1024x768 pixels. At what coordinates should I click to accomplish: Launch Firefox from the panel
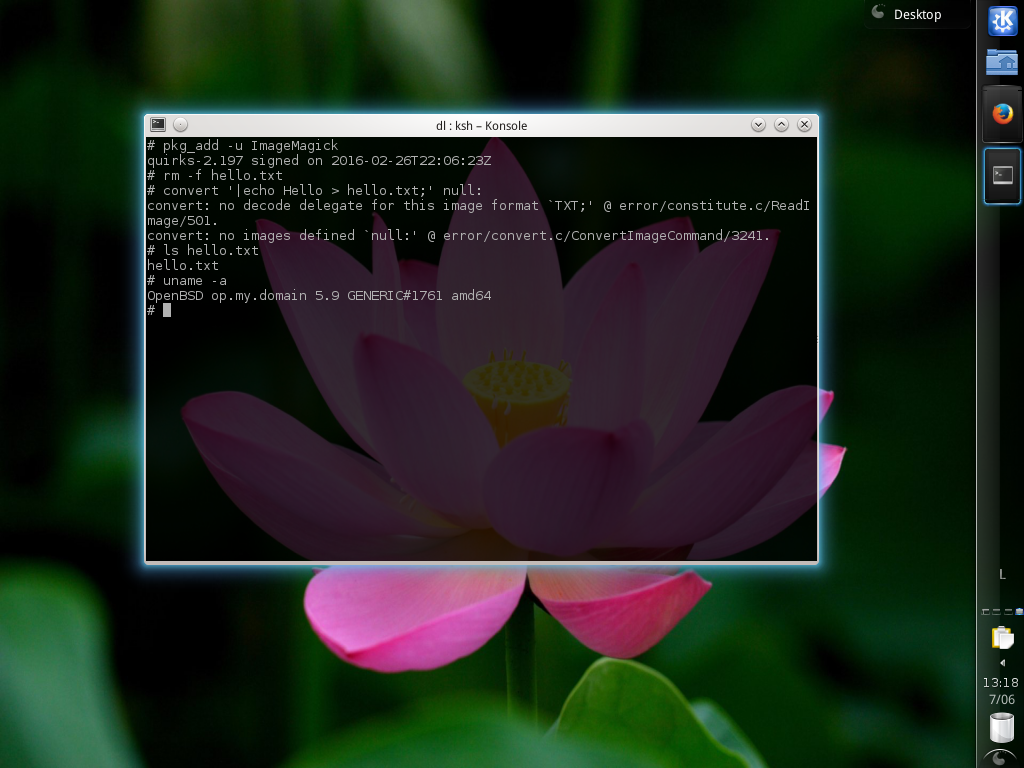pos(1002,113)
